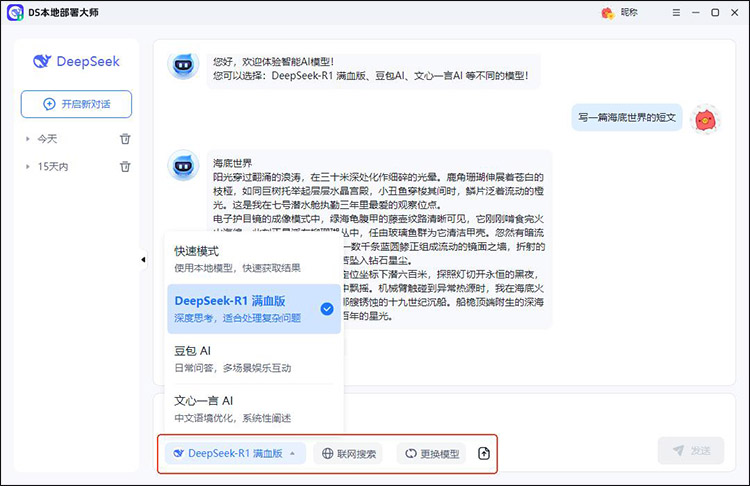Minimize the application window

coord(695,12)
